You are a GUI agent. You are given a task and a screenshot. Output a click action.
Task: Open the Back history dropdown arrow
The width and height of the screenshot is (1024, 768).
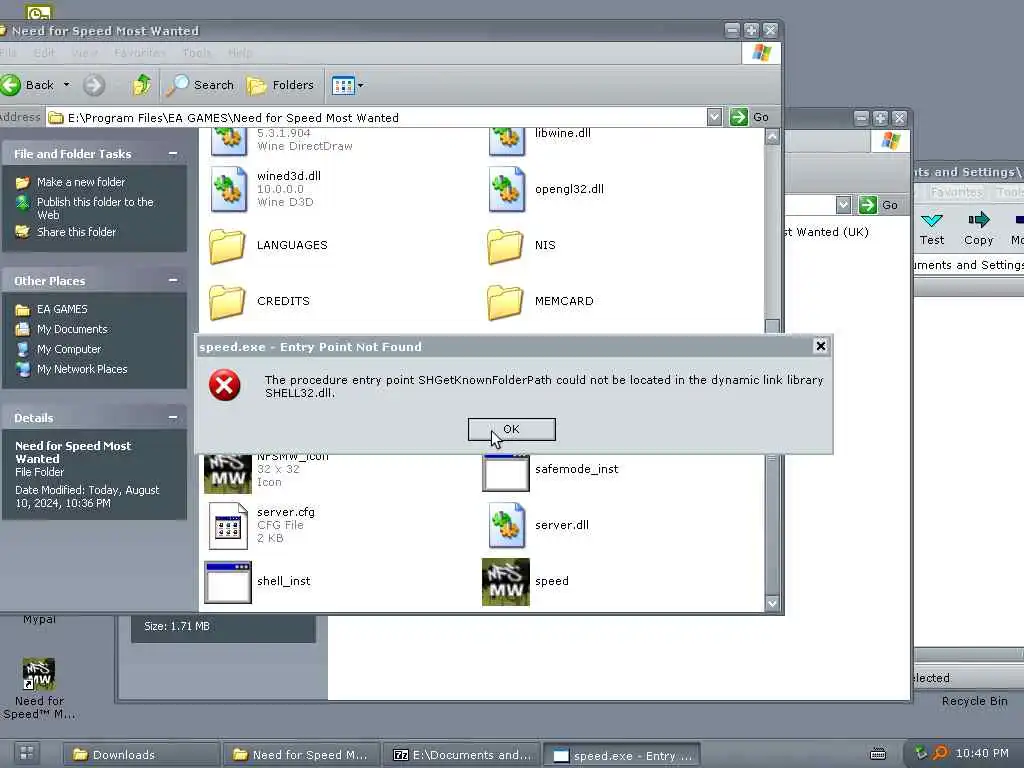67,85
